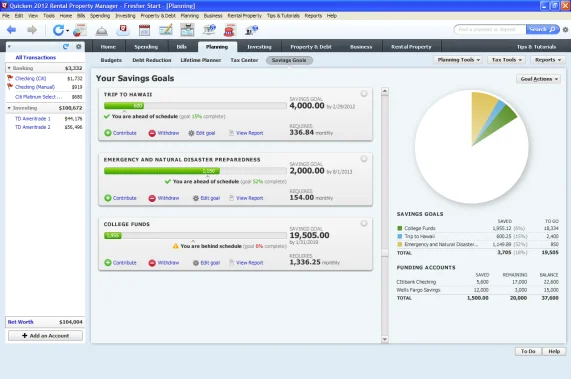This screenshot has height=379, width=580.
Task: Click the green College Funds legend swatch
Action: click(399, 229)
